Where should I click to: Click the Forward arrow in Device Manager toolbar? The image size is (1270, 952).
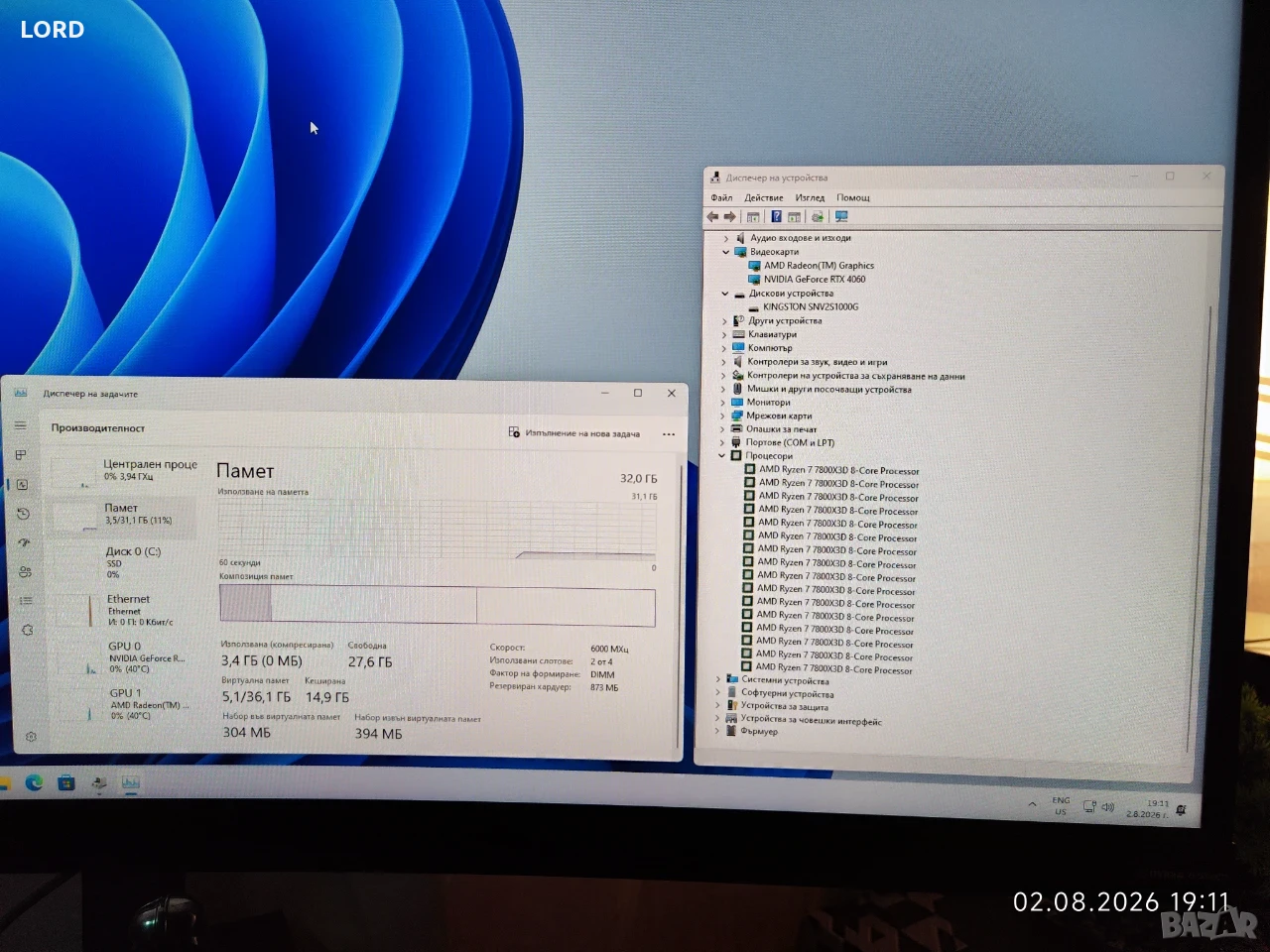(x=730, y=216)
